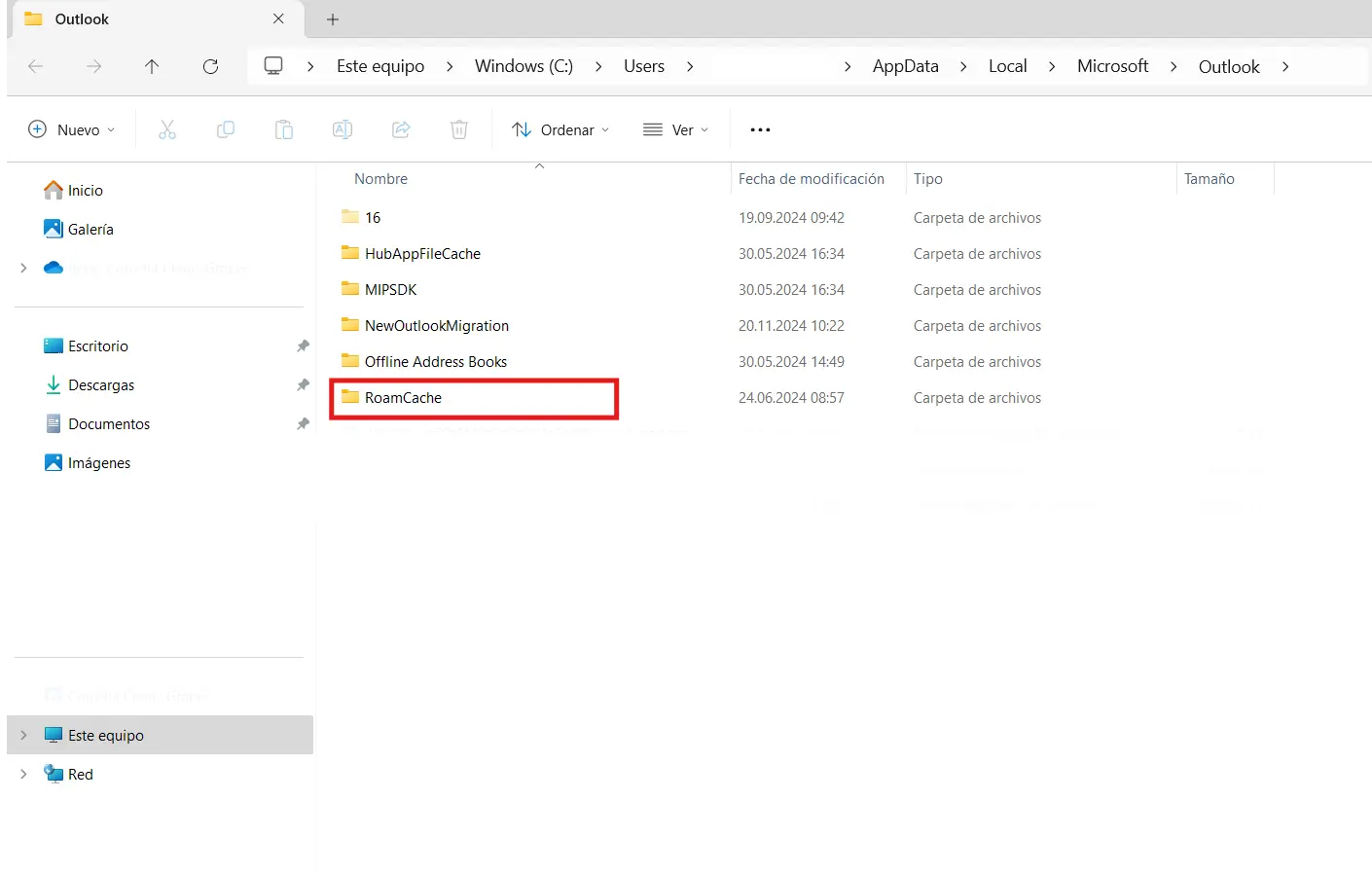Refresh the current folder view
This screenshot has width=1372, height=873.
210,66
